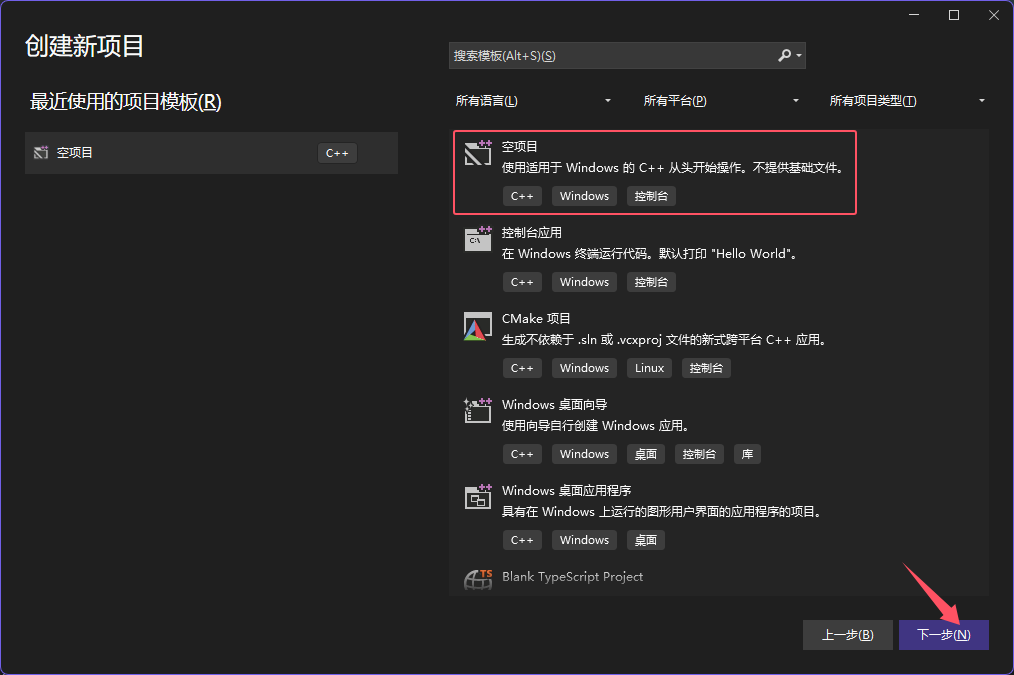
Task: Click recent template 空项目 icon
Action: pos(41,153)
